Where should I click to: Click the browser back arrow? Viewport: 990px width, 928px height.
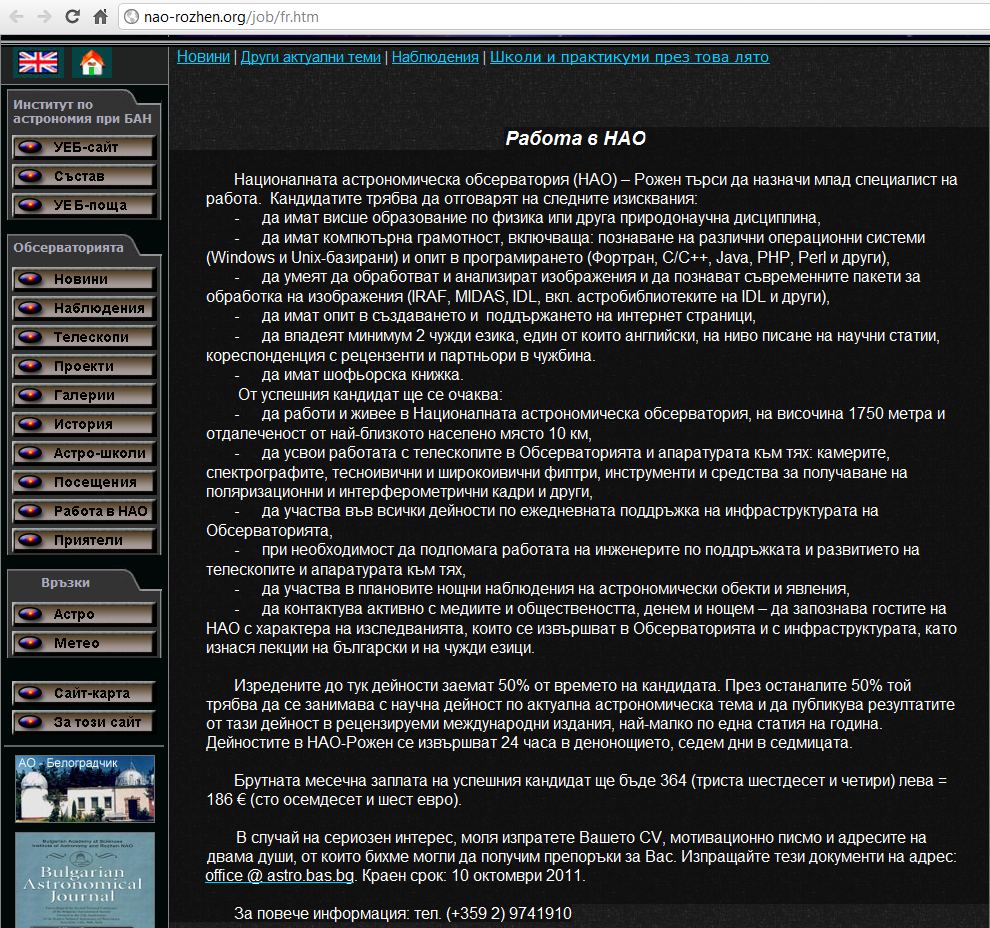(x=17, y=17)
